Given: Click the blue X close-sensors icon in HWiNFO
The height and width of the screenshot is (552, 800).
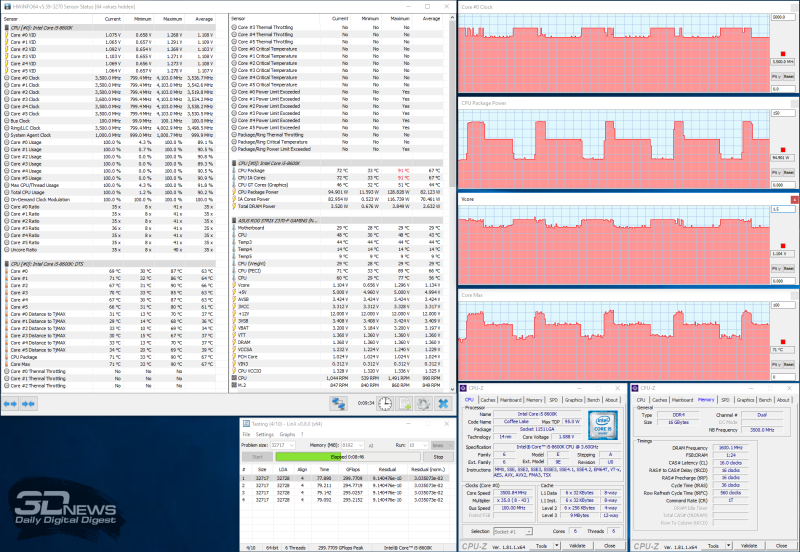Looking at the screenshot, I should tap(444, 403).
